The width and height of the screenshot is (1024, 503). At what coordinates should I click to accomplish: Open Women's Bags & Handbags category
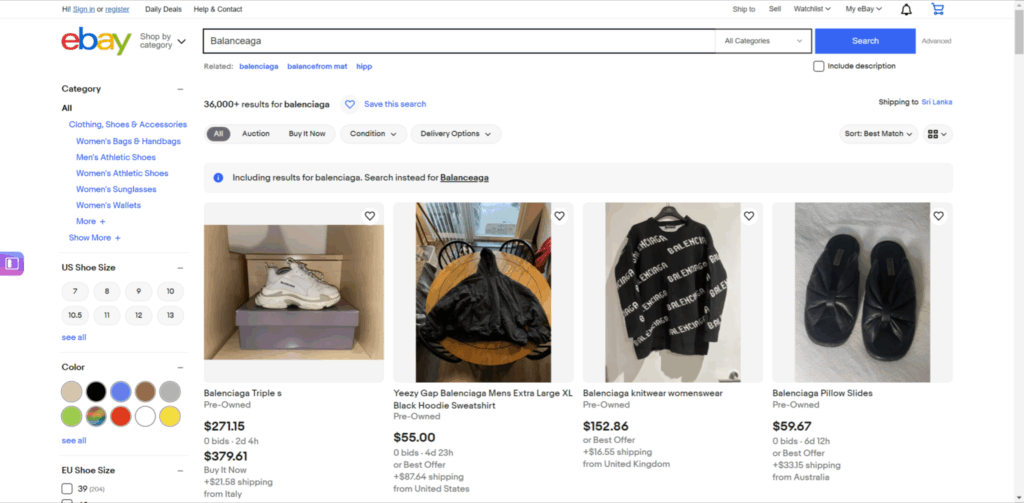(x=128, y=141)
